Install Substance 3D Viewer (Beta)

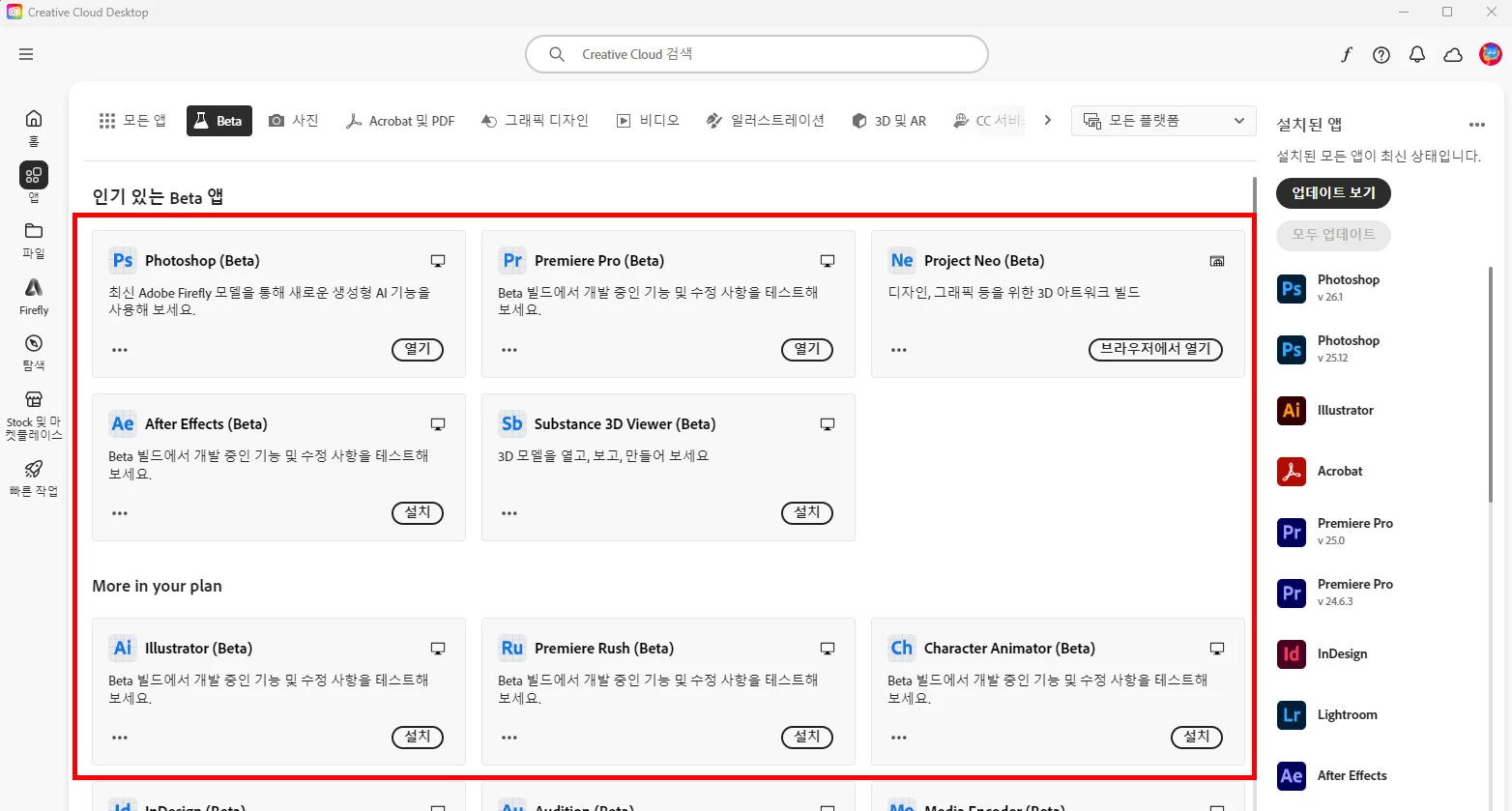[807, 512]
